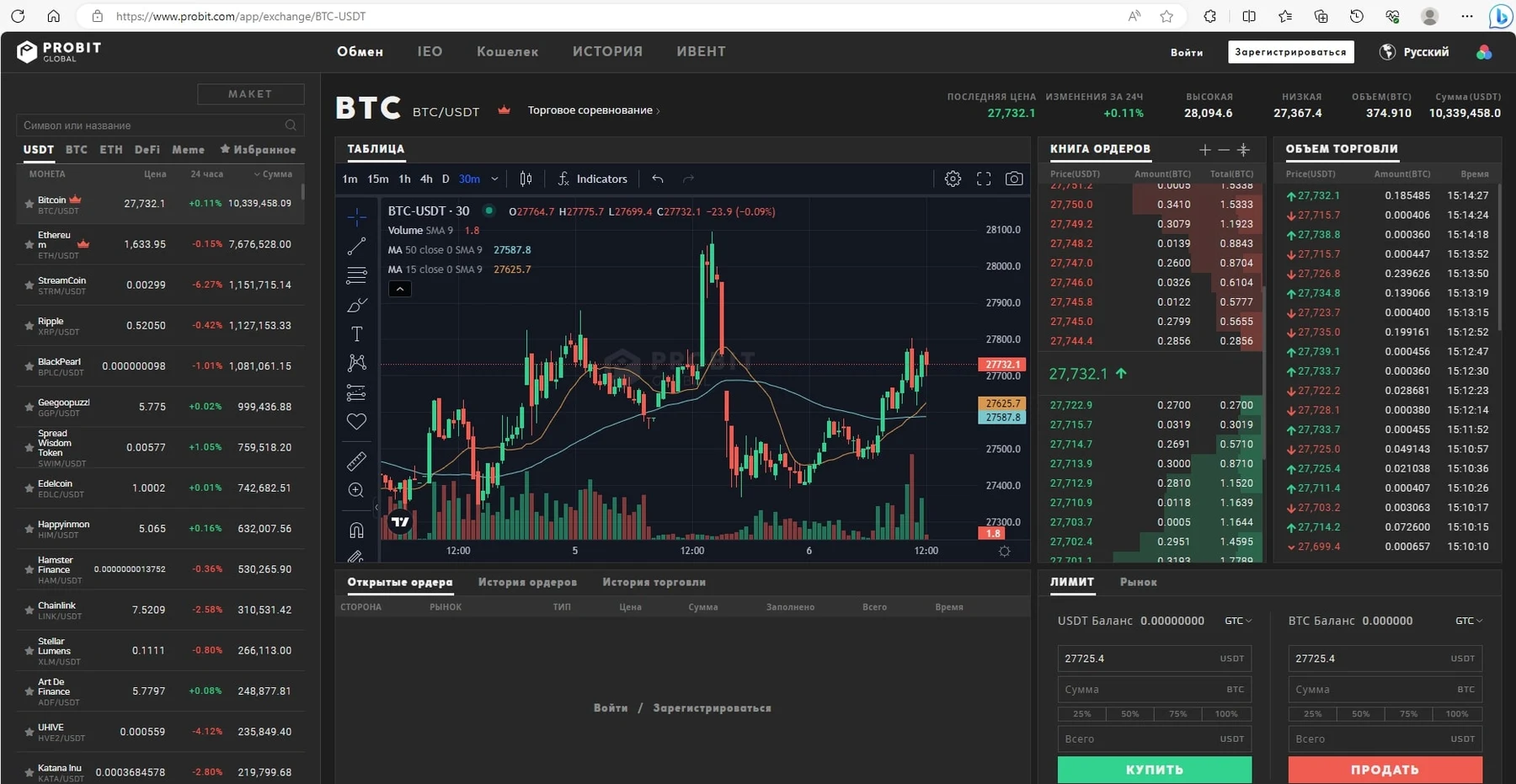Image resolution: width=1516 pixels, height=784 pixels.
Task: Click the ПРОДАТЬ sell button
Action: click(1385, 770)
